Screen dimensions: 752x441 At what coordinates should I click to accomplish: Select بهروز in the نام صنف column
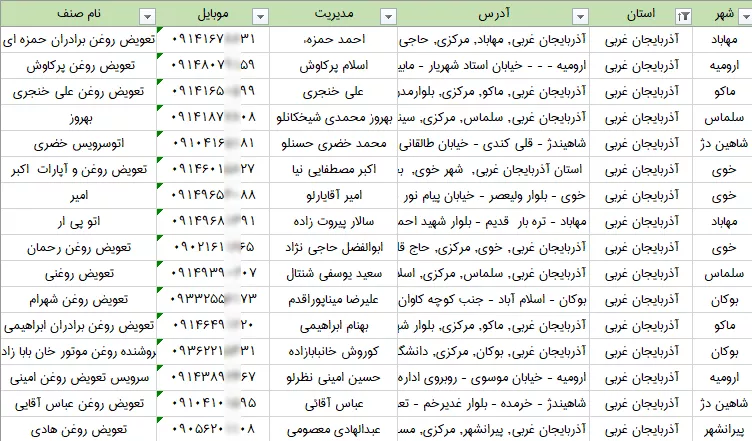coord(79,117)
